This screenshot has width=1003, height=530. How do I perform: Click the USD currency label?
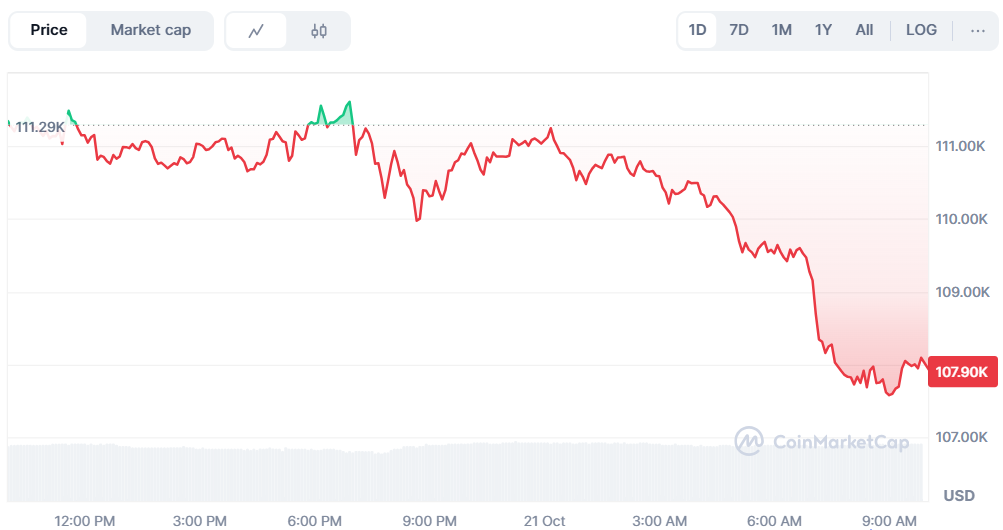point(959,495)
